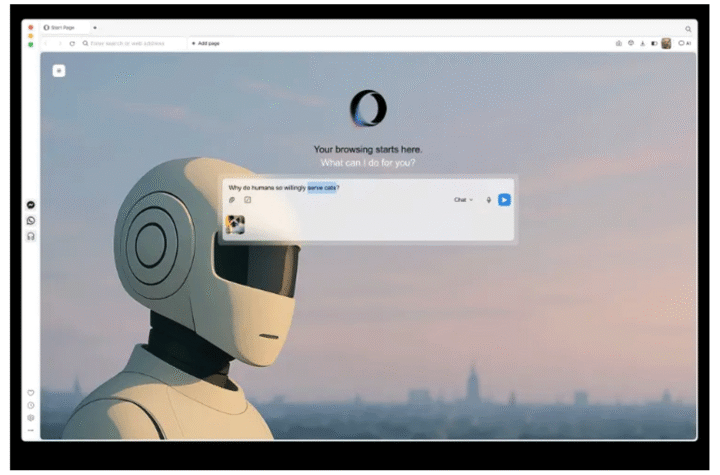Open history clock icon in sidebar

[31, 405]
